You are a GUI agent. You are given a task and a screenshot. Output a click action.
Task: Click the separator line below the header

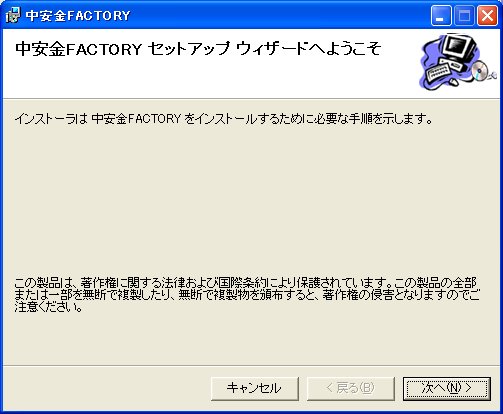(252, 98)
